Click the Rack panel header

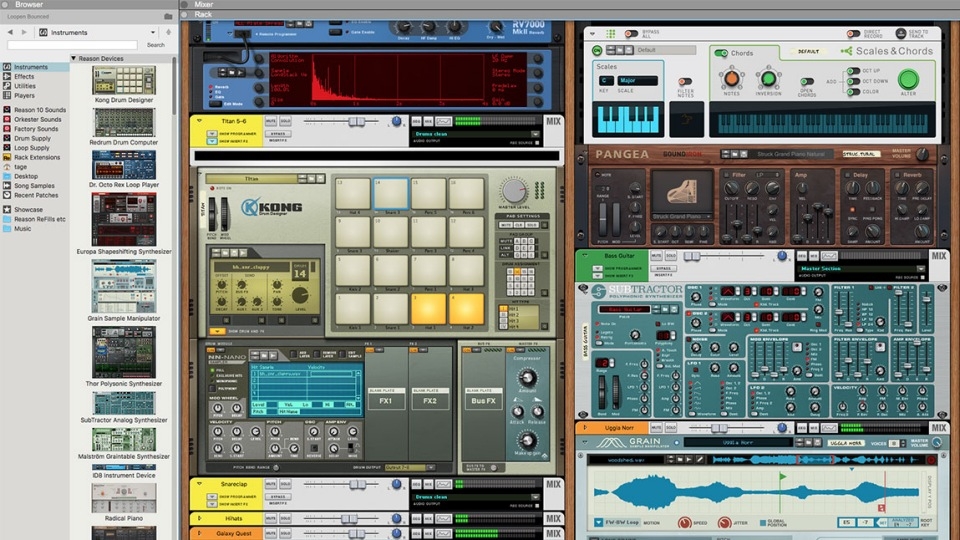[x=203, y=14]
